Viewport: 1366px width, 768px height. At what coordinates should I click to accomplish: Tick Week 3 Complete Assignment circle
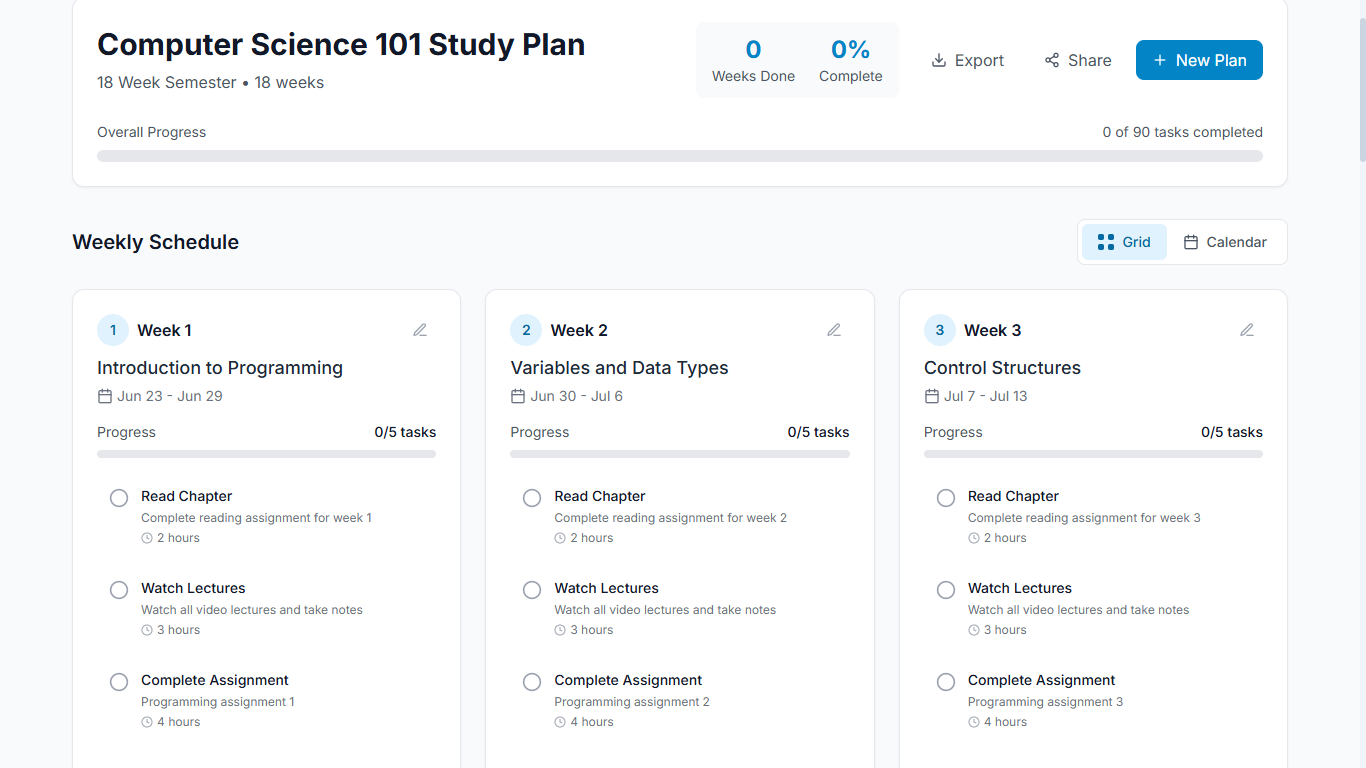(946, 682)
